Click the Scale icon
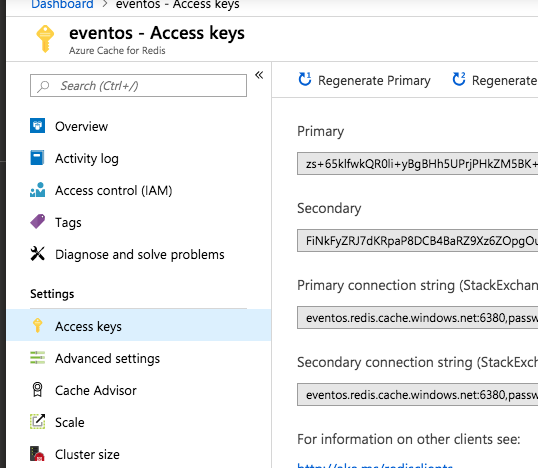Screen dimensions: 538x468 click(x=37, y=422)
